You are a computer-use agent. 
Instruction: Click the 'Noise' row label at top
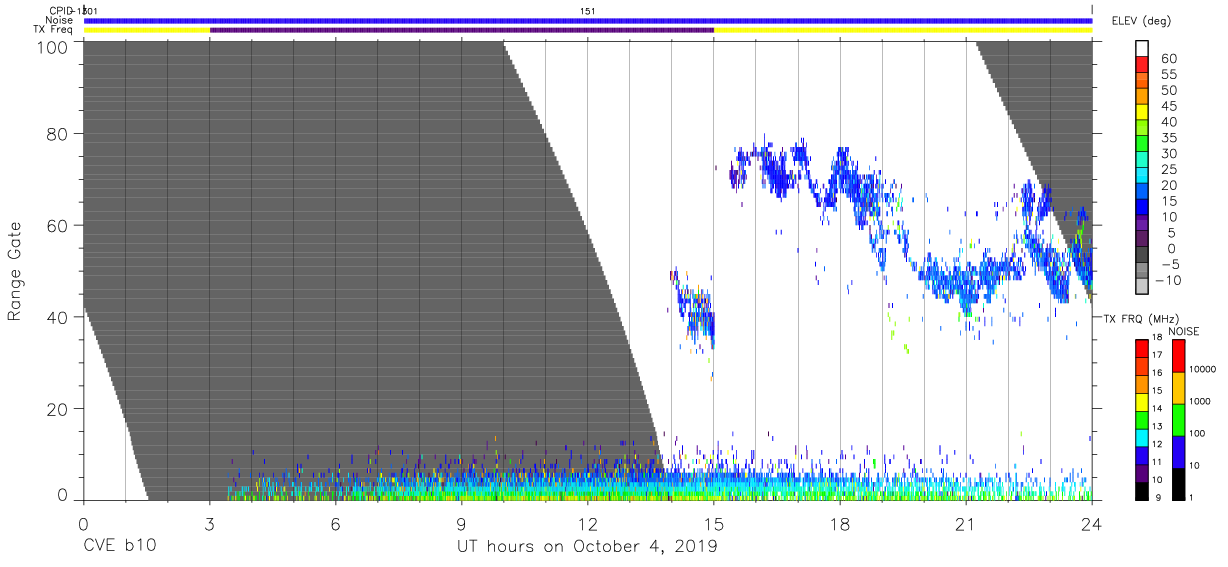coord(59,20)
